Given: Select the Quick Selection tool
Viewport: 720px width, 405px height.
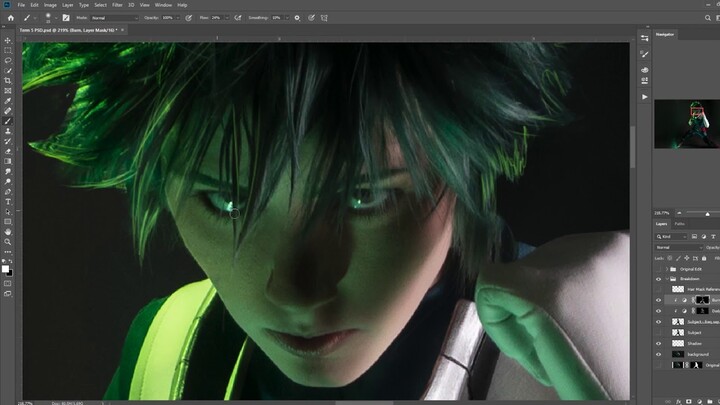Looking at the screenshot, I should click(x=8, y=71).
